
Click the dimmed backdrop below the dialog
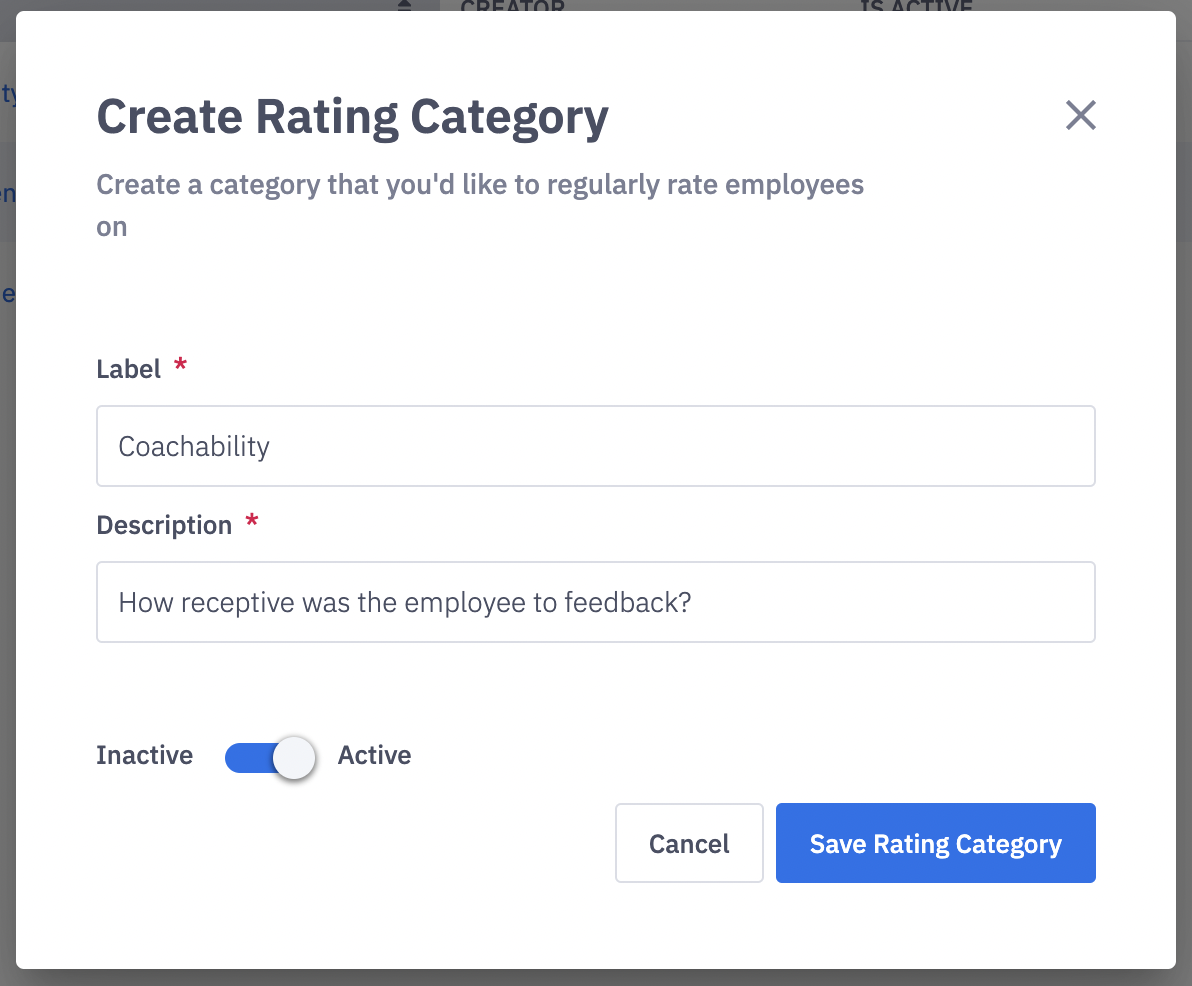click(x=596, y=978)
